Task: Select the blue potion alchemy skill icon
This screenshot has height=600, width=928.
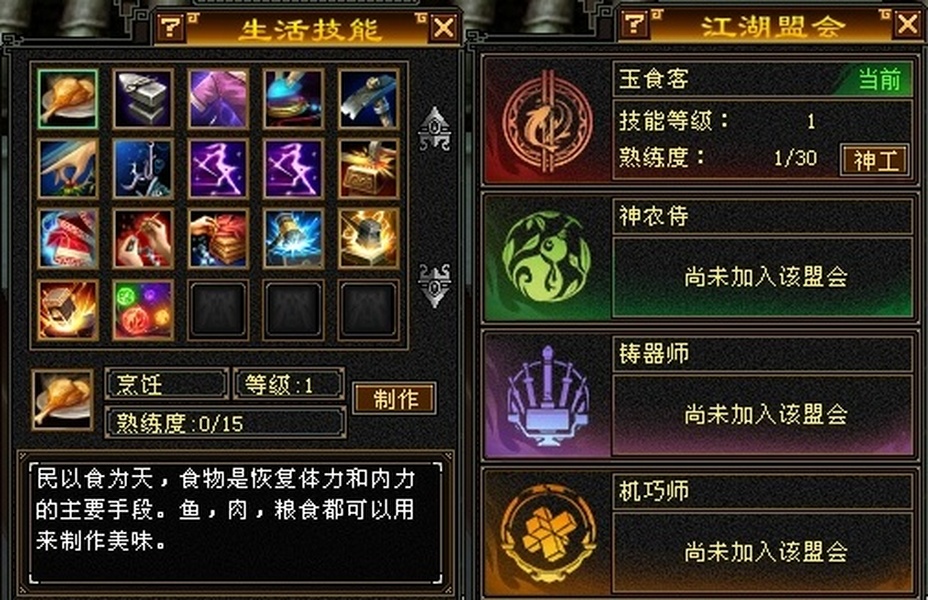Action: click(294, 99)
